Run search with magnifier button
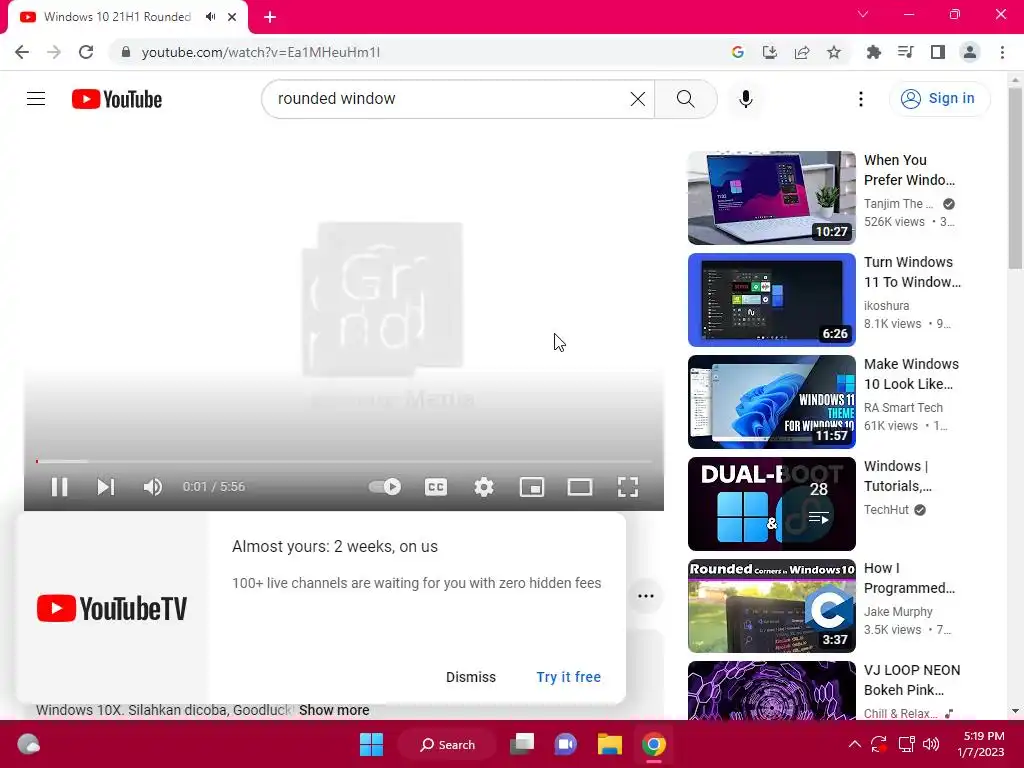The height and width of the screenshot is (768, 1024). (x=686, y=99)
